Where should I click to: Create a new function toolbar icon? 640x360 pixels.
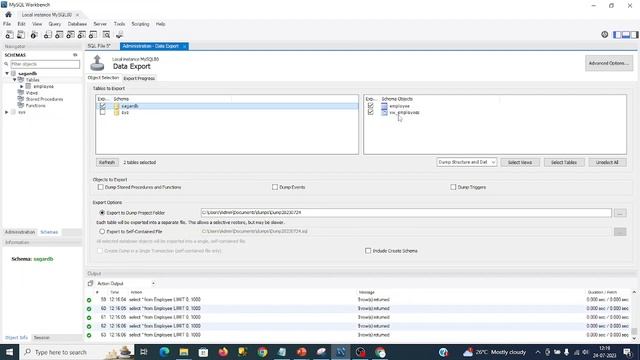93,35
